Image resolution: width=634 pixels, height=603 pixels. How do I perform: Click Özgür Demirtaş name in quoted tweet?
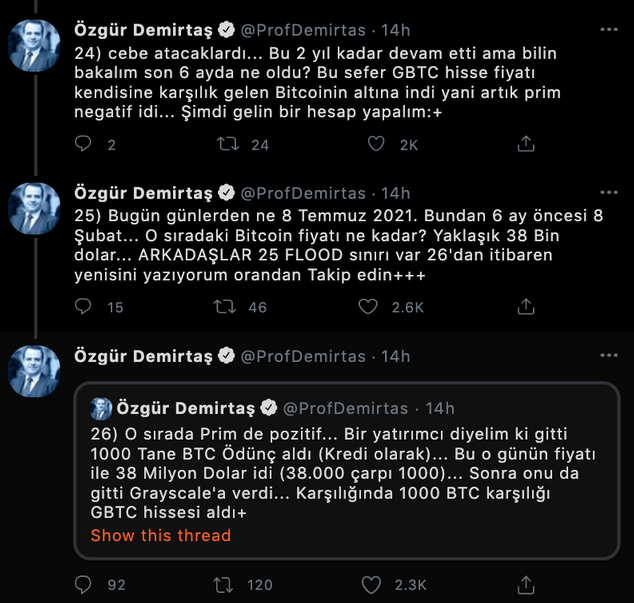pos(185,408)
